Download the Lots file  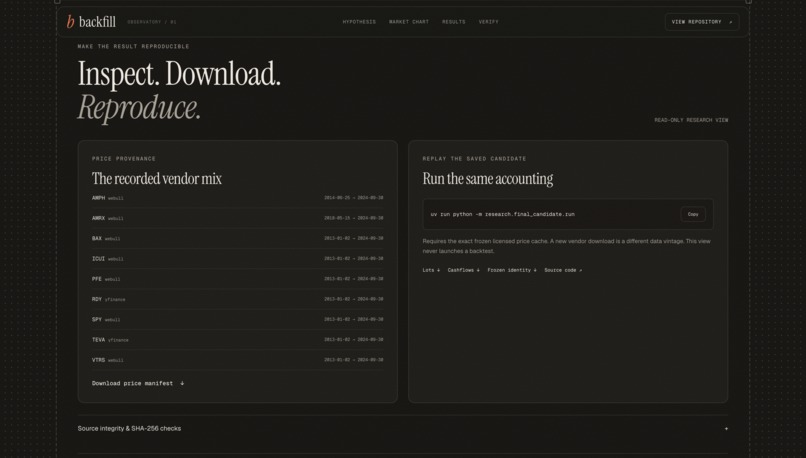pos(431,270)
